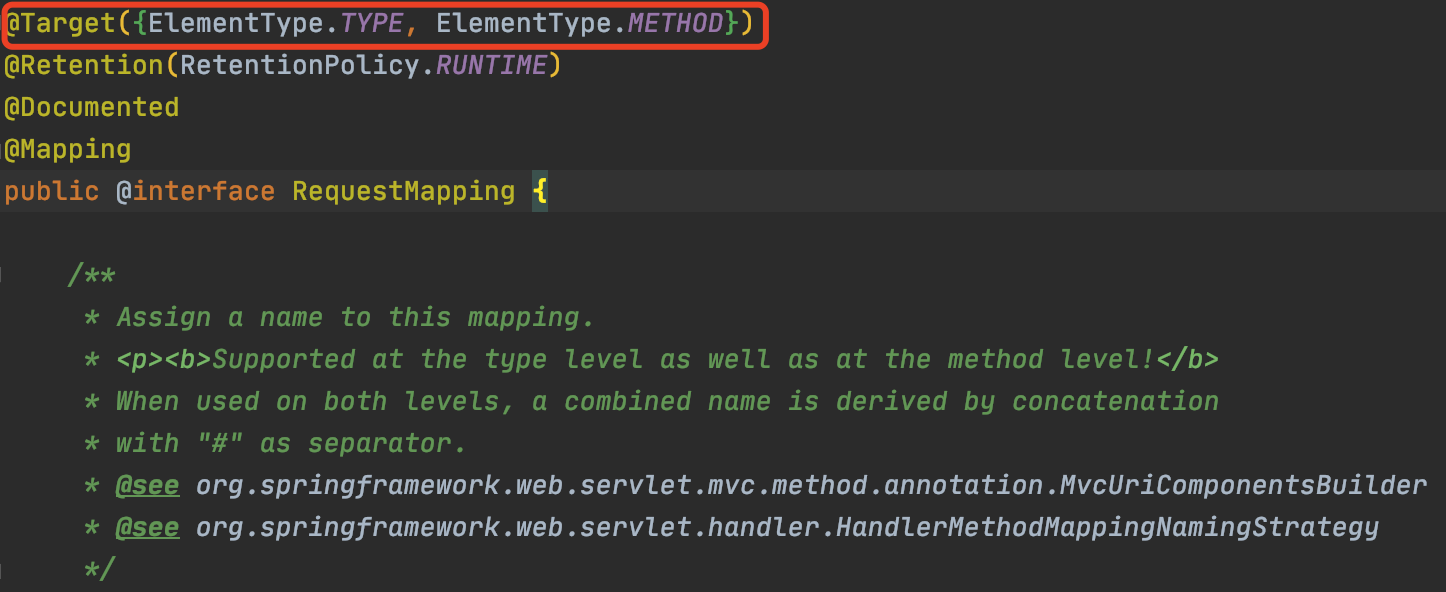Click the @Retention annotation
The image size is (1446, 592).
coord(83,65)
